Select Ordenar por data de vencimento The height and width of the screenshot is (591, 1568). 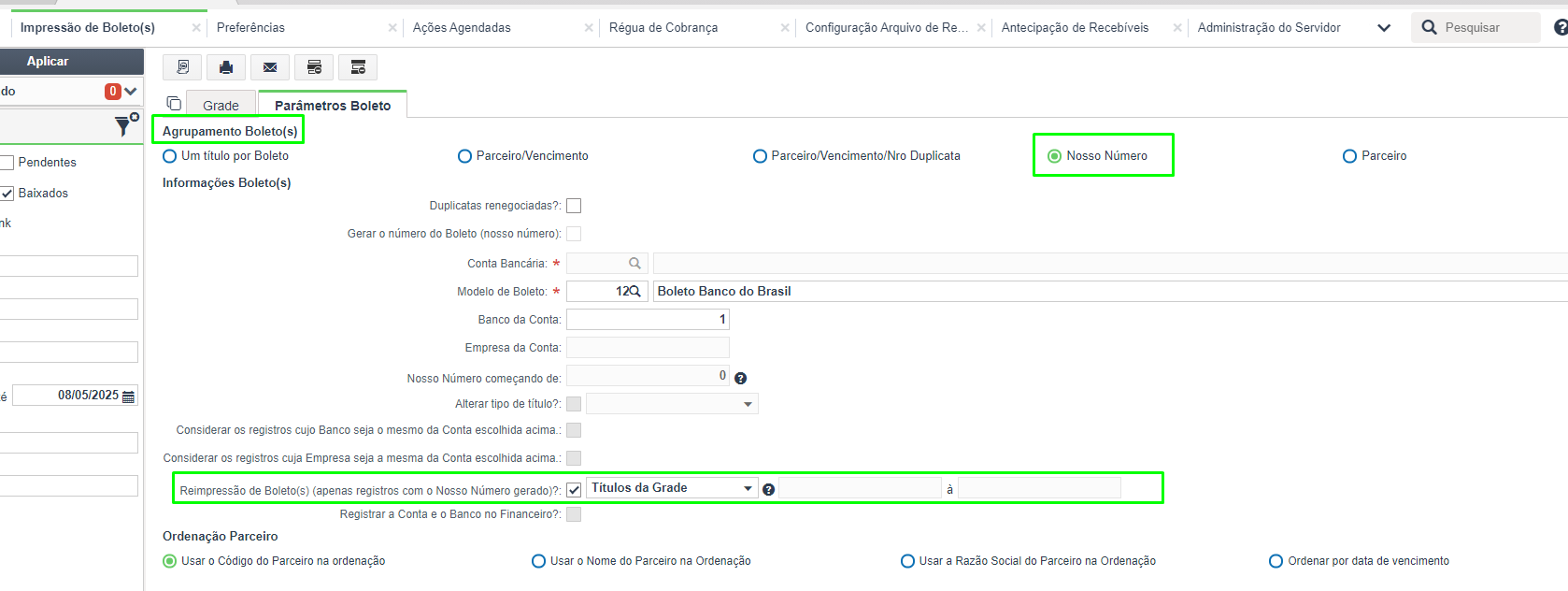(x=1276, y=561)
